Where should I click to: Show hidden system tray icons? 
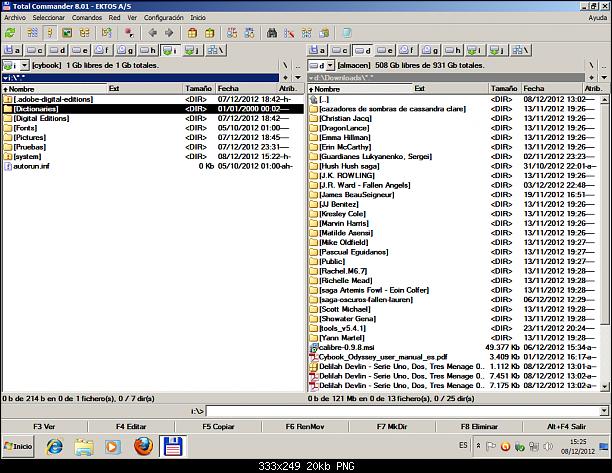click(x=478, y=446)
